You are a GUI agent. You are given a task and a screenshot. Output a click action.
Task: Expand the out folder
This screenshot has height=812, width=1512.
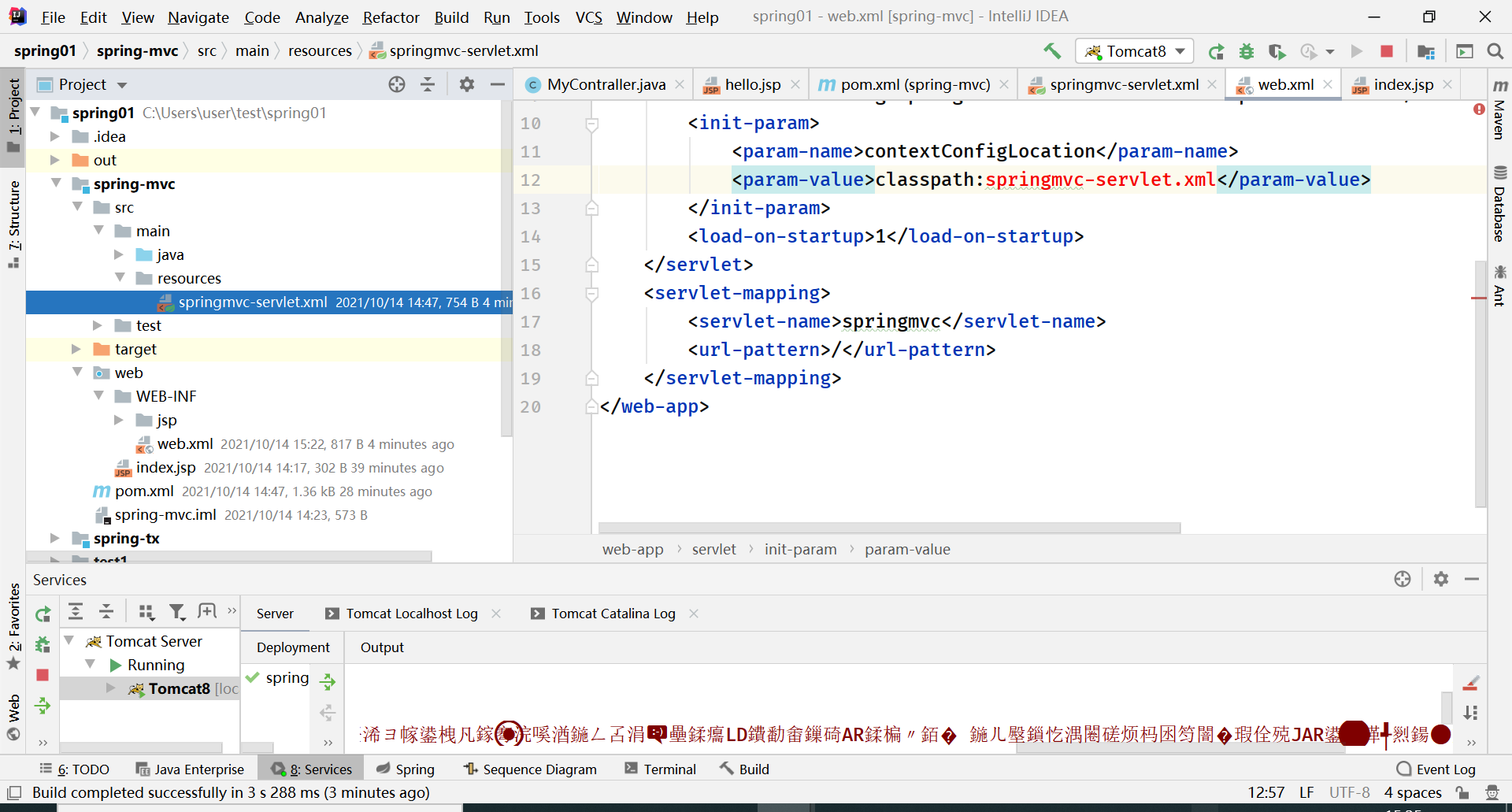click(x=55, y=160)
